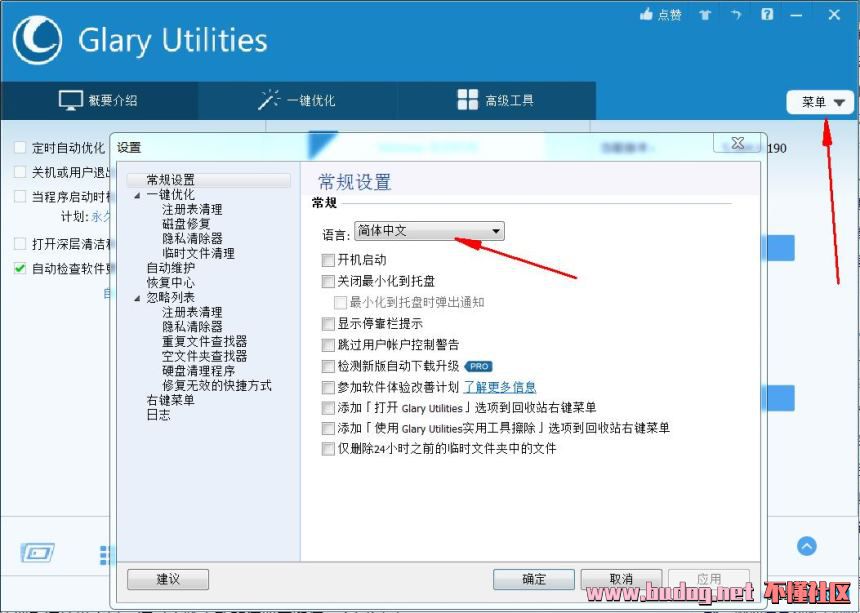Viewport: 860px width, 613px height.
Task: Select 修复无效的快捷方式 in the tree
Action: point(217,385)
